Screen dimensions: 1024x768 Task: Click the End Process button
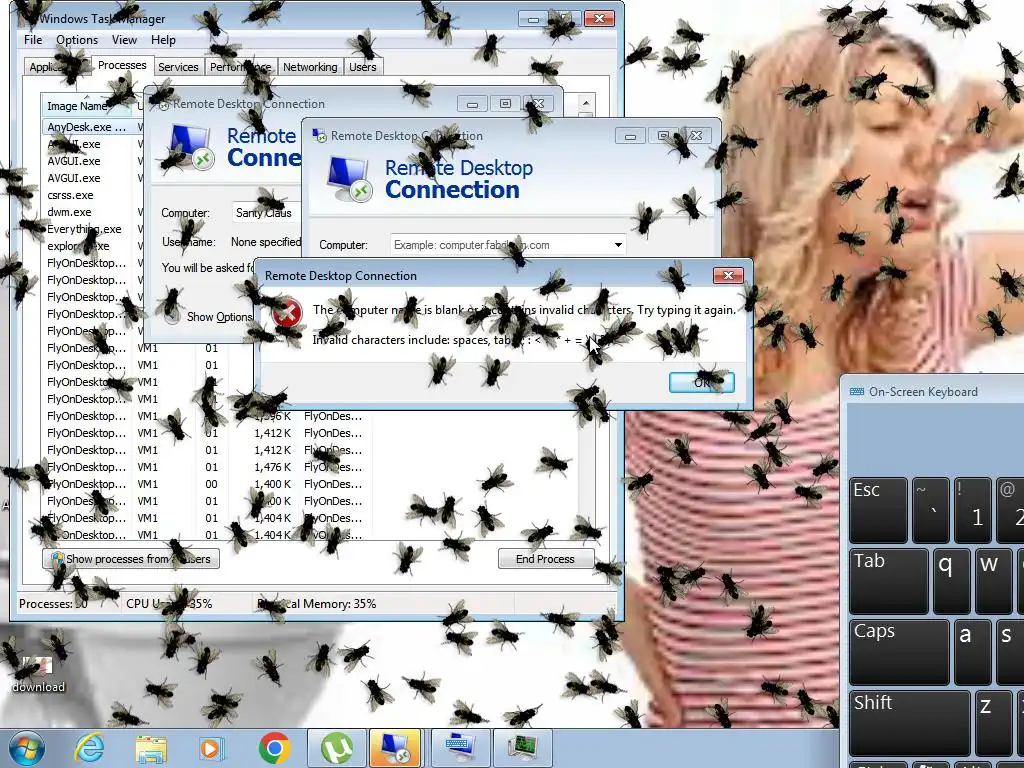[545, 559]
